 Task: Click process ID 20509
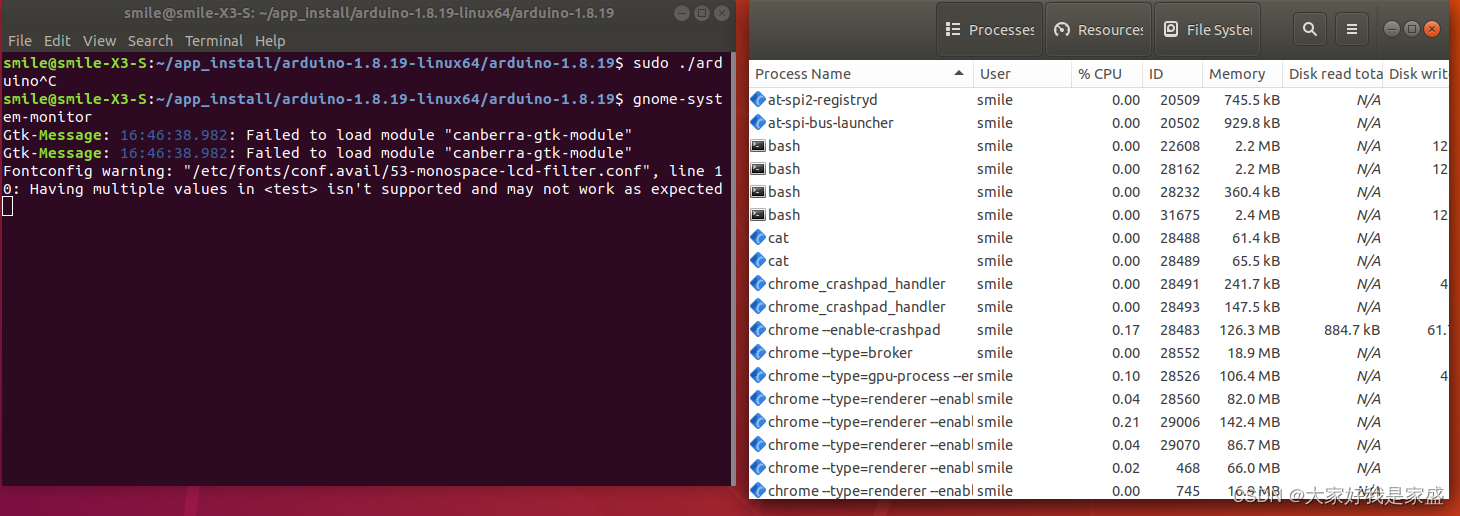(1180, 100)
